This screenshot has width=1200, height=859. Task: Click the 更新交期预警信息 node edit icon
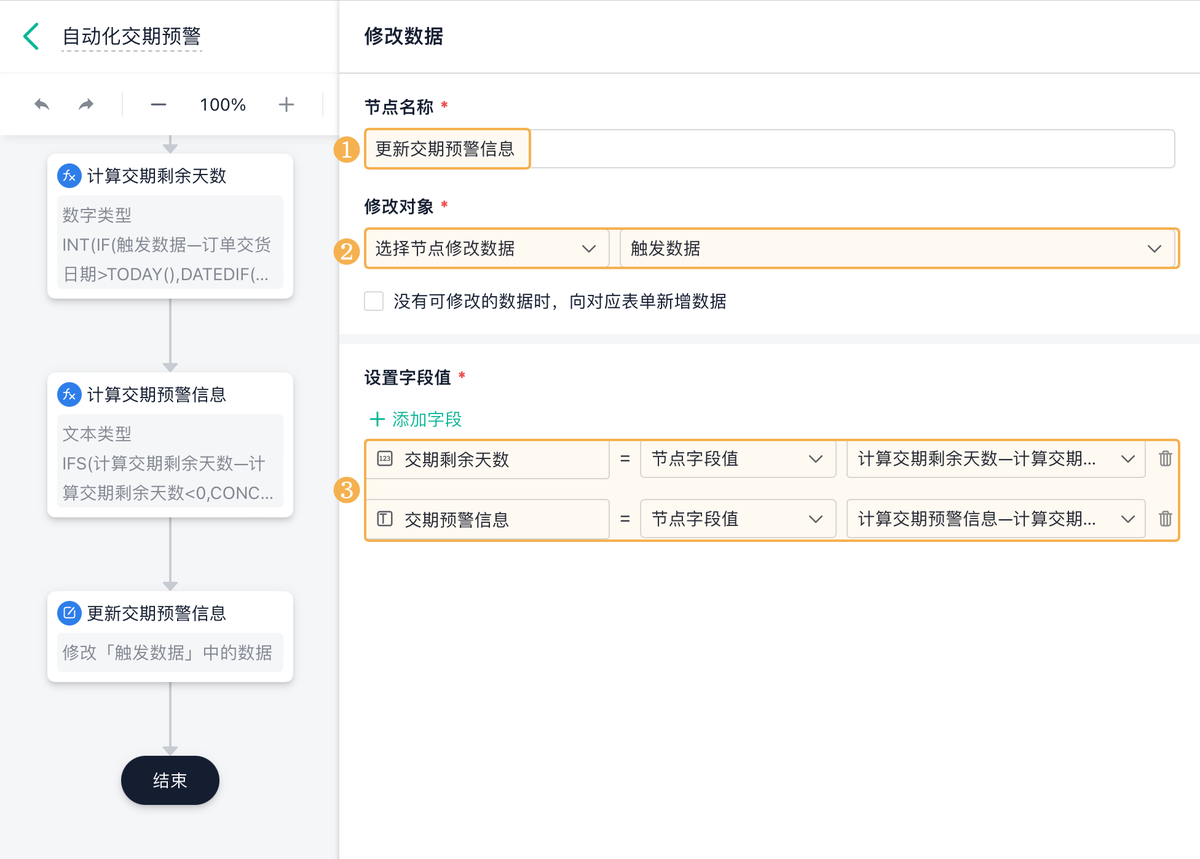(70, 613)
